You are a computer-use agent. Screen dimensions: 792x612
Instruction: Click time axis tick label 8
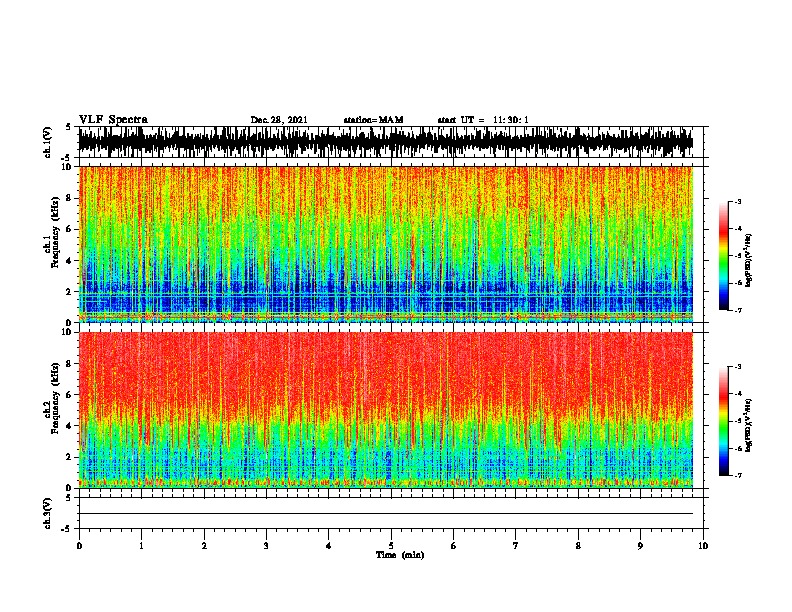(578, 546)
